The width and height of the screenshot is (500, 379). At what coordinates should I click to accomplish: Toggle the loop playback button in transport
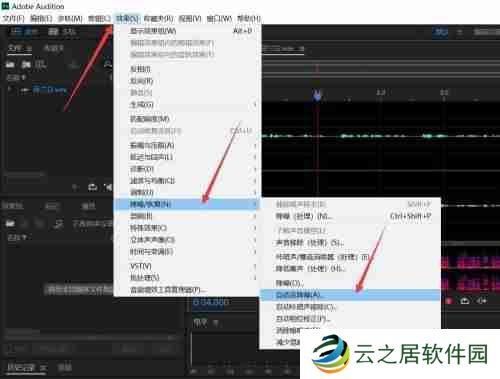tap(465, 301)
